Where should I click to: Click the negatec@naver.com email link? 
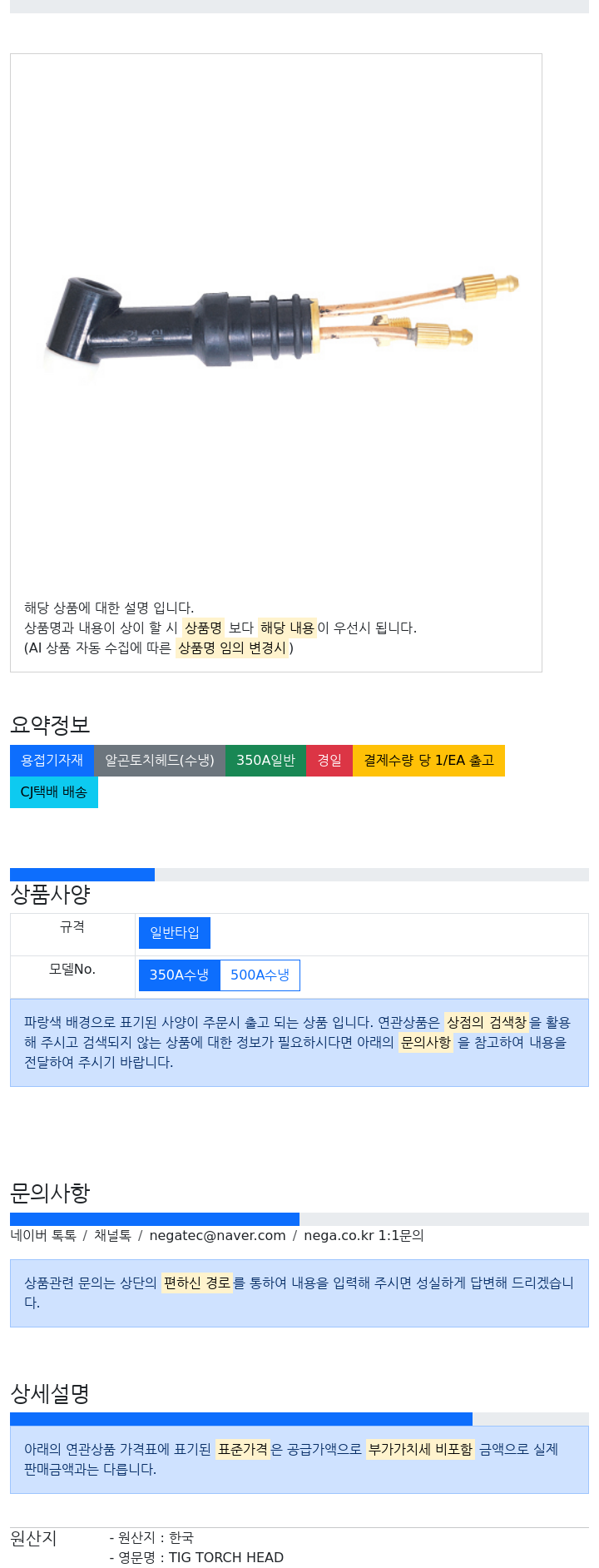pos(217,1236)
